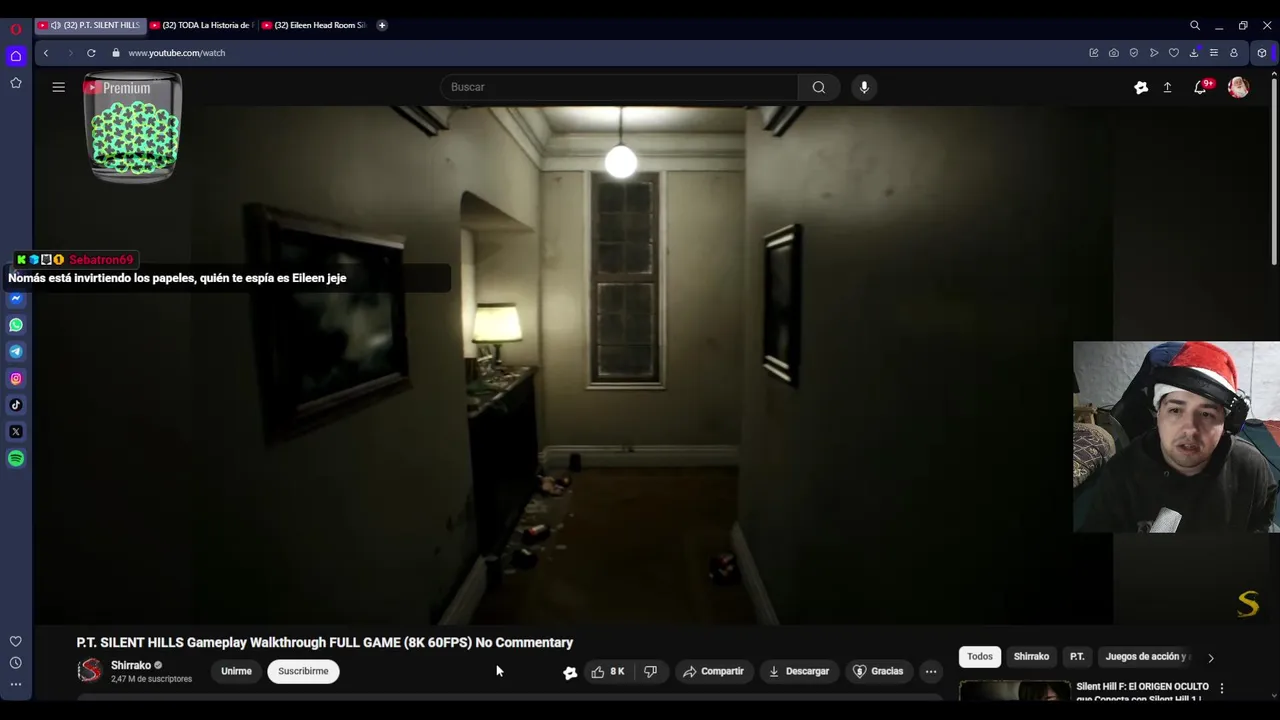The width and height of the screenshot is (1280, 720).
Task: Open Messenger in the Opera sidebar
Action: click(16, 298)
